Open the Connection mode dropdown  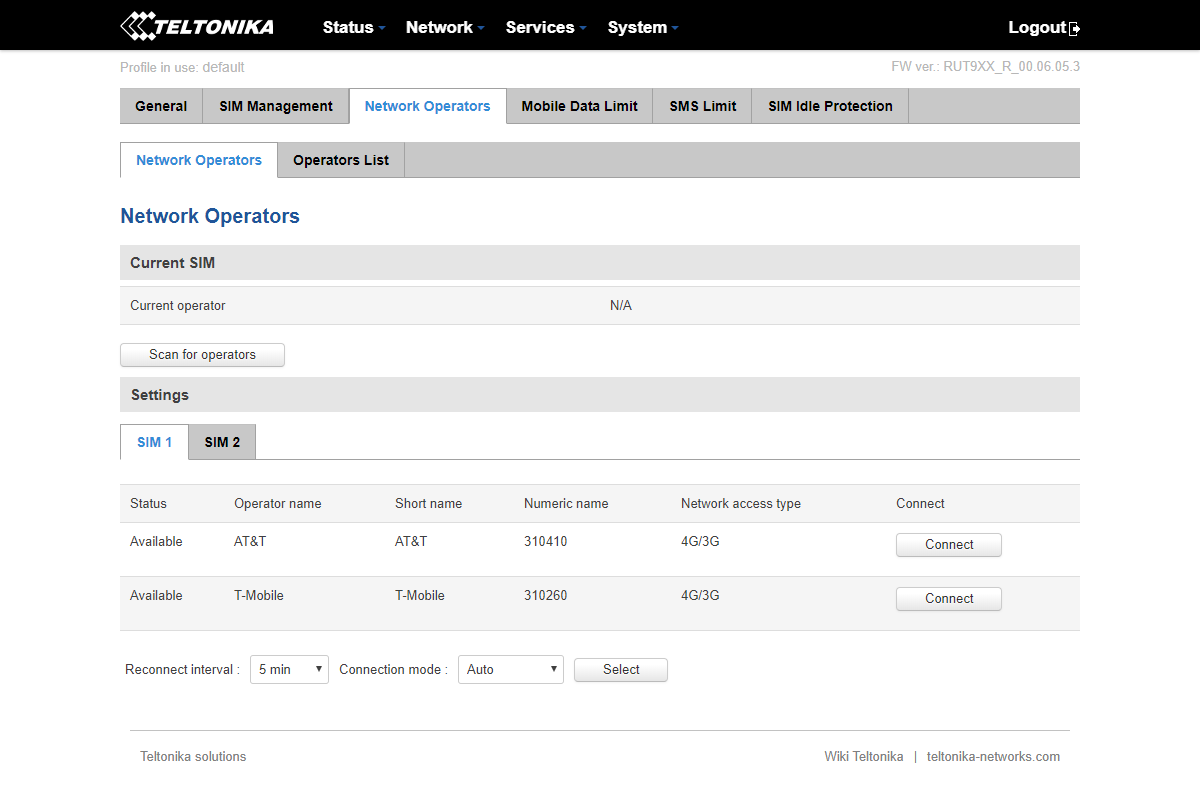click(510, 670)
